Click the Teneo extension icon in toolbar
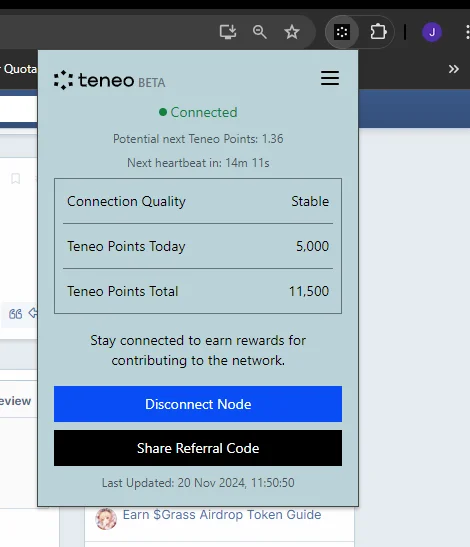The width and height of the screenshot is (470, 547). tap(342, 32)
